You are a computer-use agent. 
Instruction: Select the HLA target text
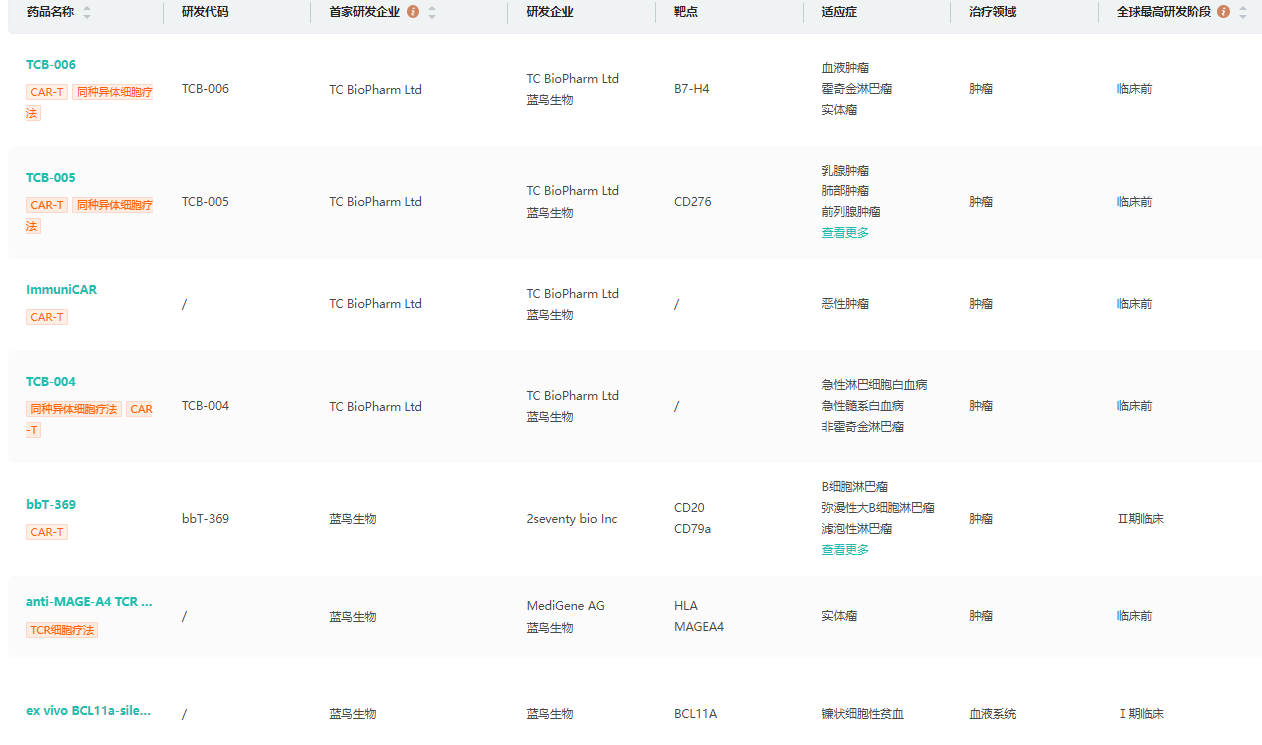pyautogui.click(x=686, y=606)
